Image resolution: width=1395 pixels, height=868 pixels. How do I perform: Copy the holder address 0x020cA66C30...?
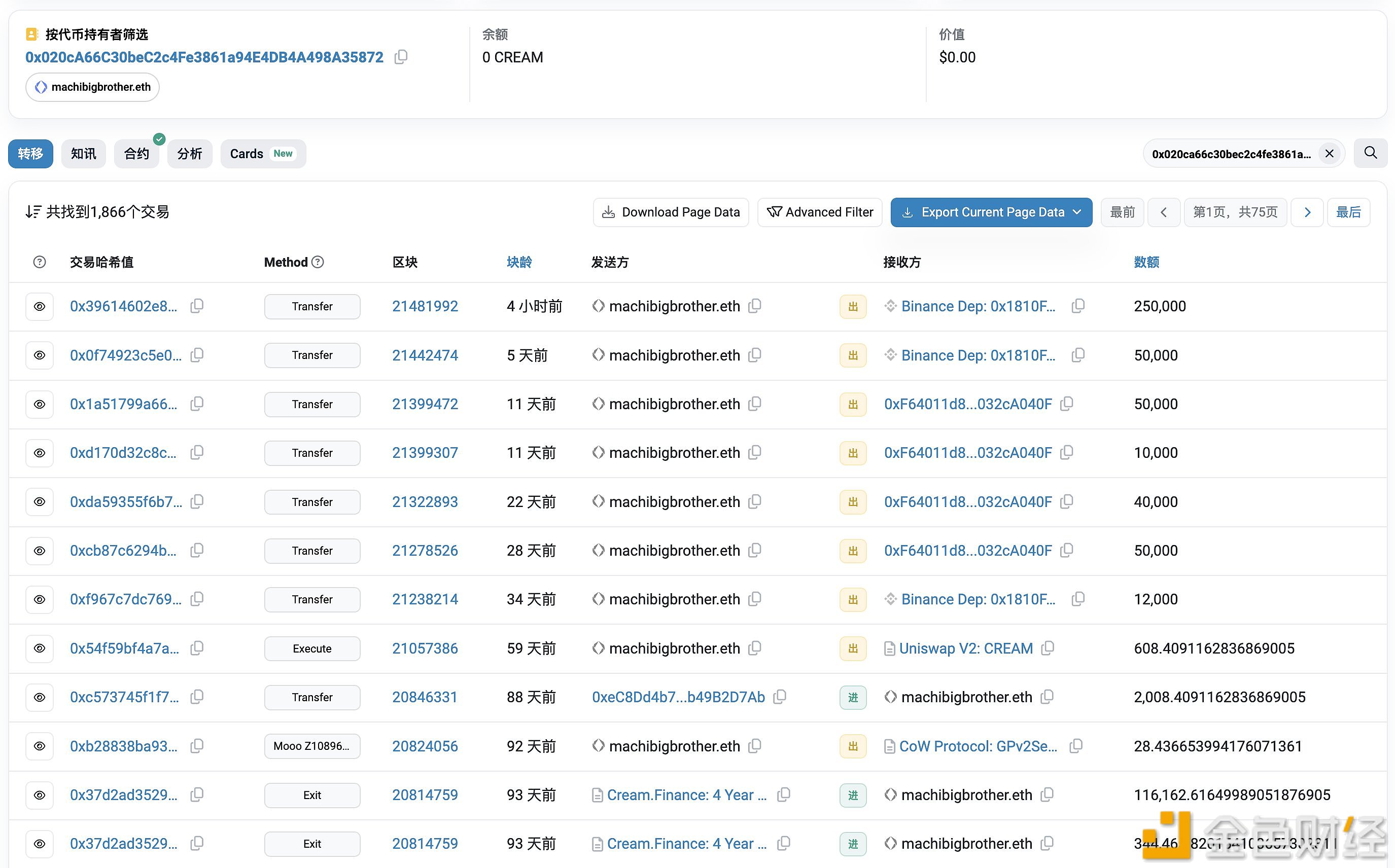(401, 57)
